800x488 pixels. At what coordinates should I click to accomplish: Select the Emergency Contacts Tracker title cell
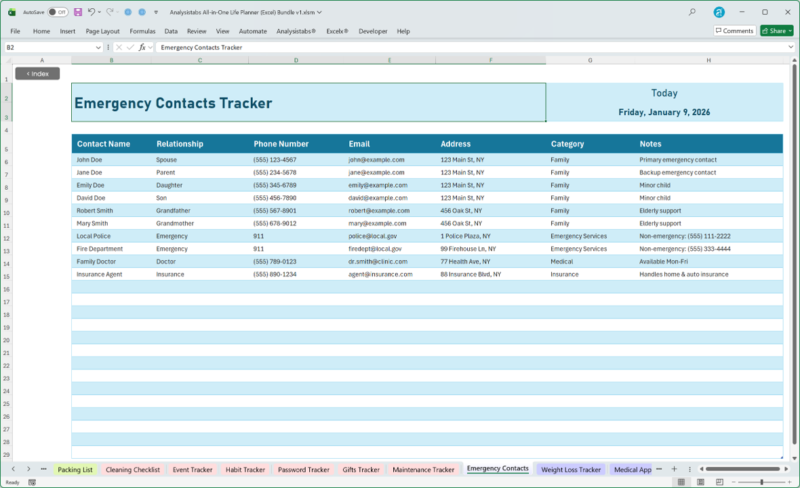coord(308,102)
